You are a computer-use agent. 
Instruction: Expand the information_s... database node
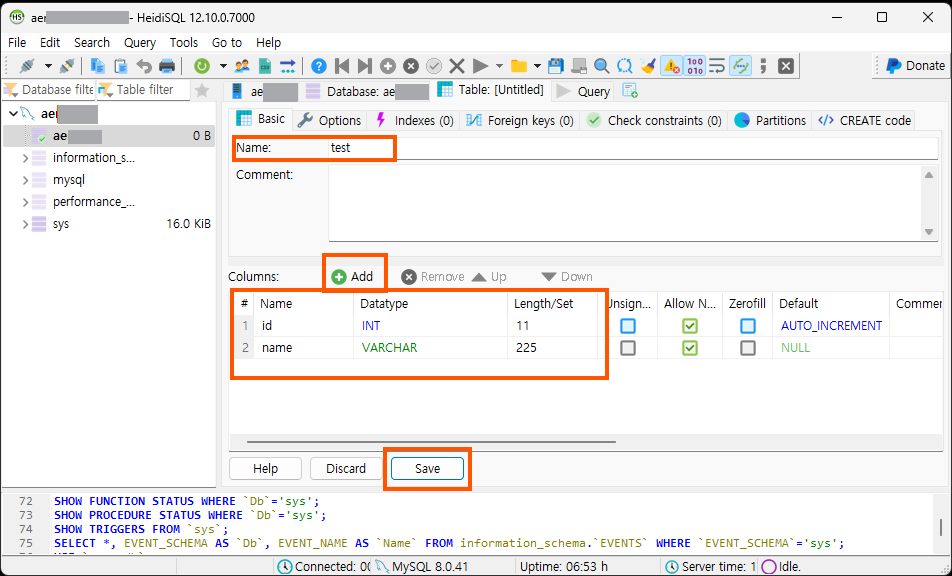[x=25, y=158]
